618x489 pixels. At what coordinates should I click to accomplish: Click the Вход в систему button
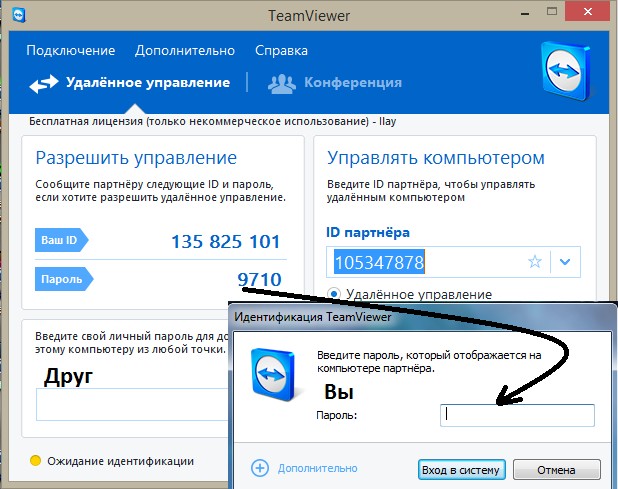pos(461,470)
